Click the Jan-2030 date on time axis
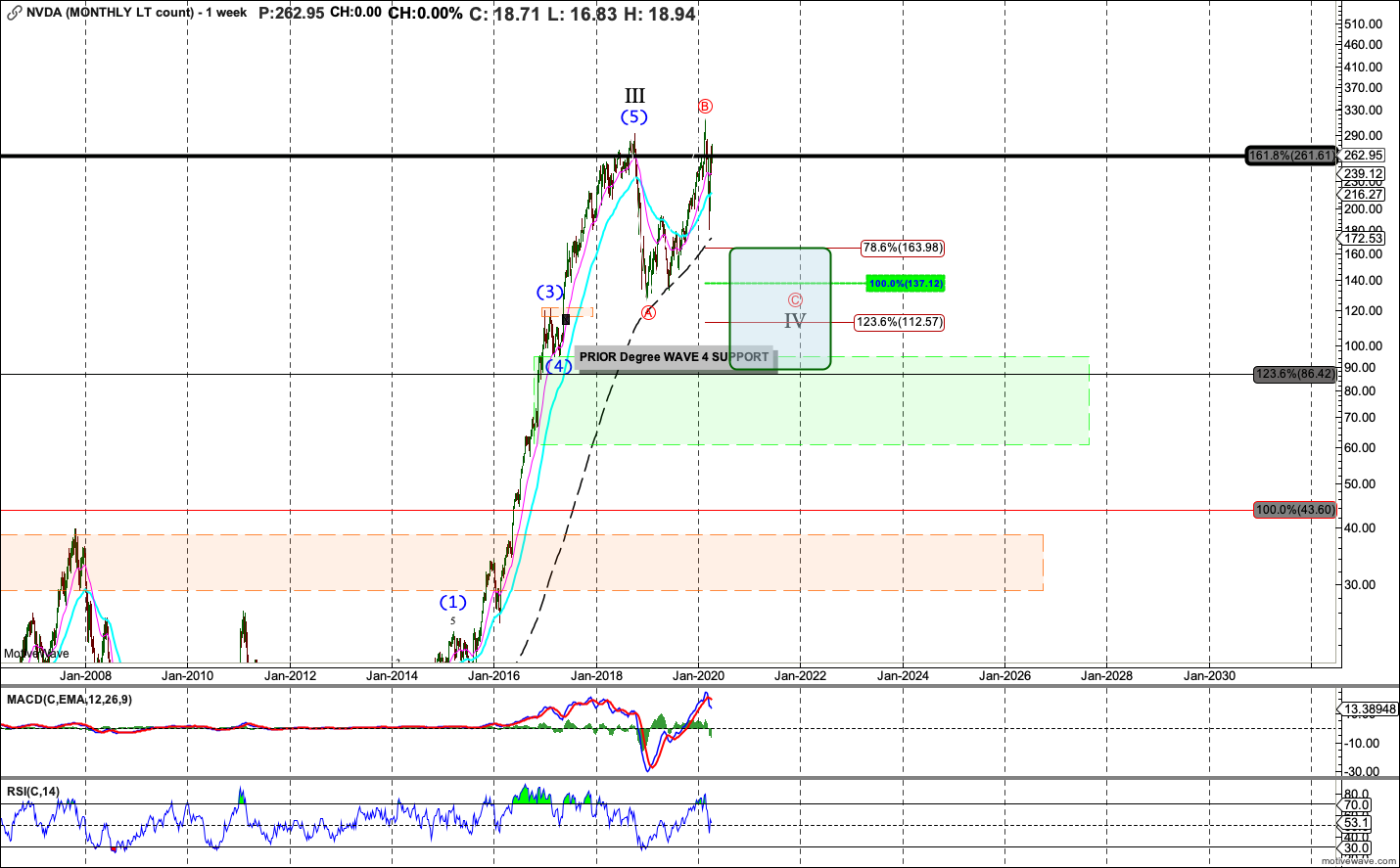1400x868 pixels. coord(1209,675)
